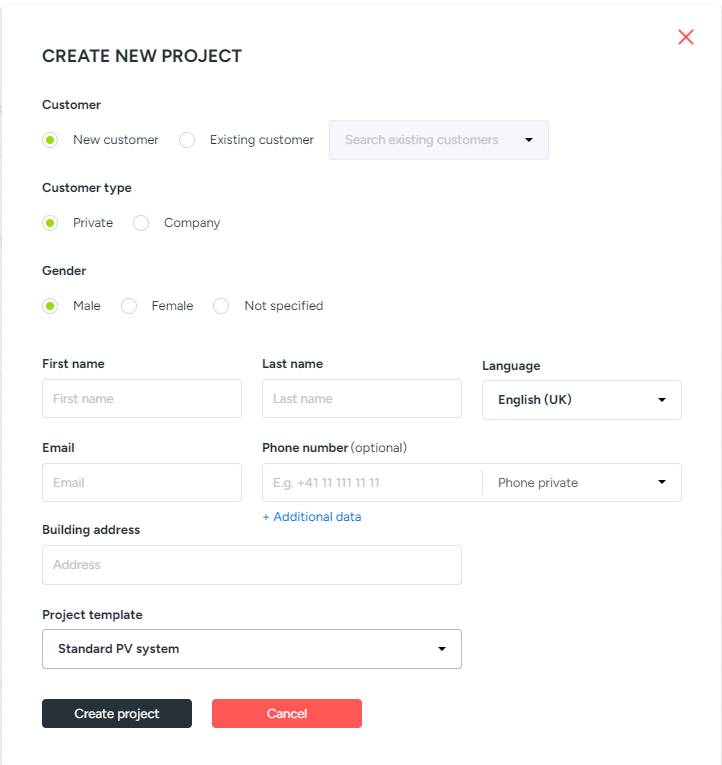This screenshot has height=765, width=722.
Task: Close the Create New Project dialog
Action: 686,37
